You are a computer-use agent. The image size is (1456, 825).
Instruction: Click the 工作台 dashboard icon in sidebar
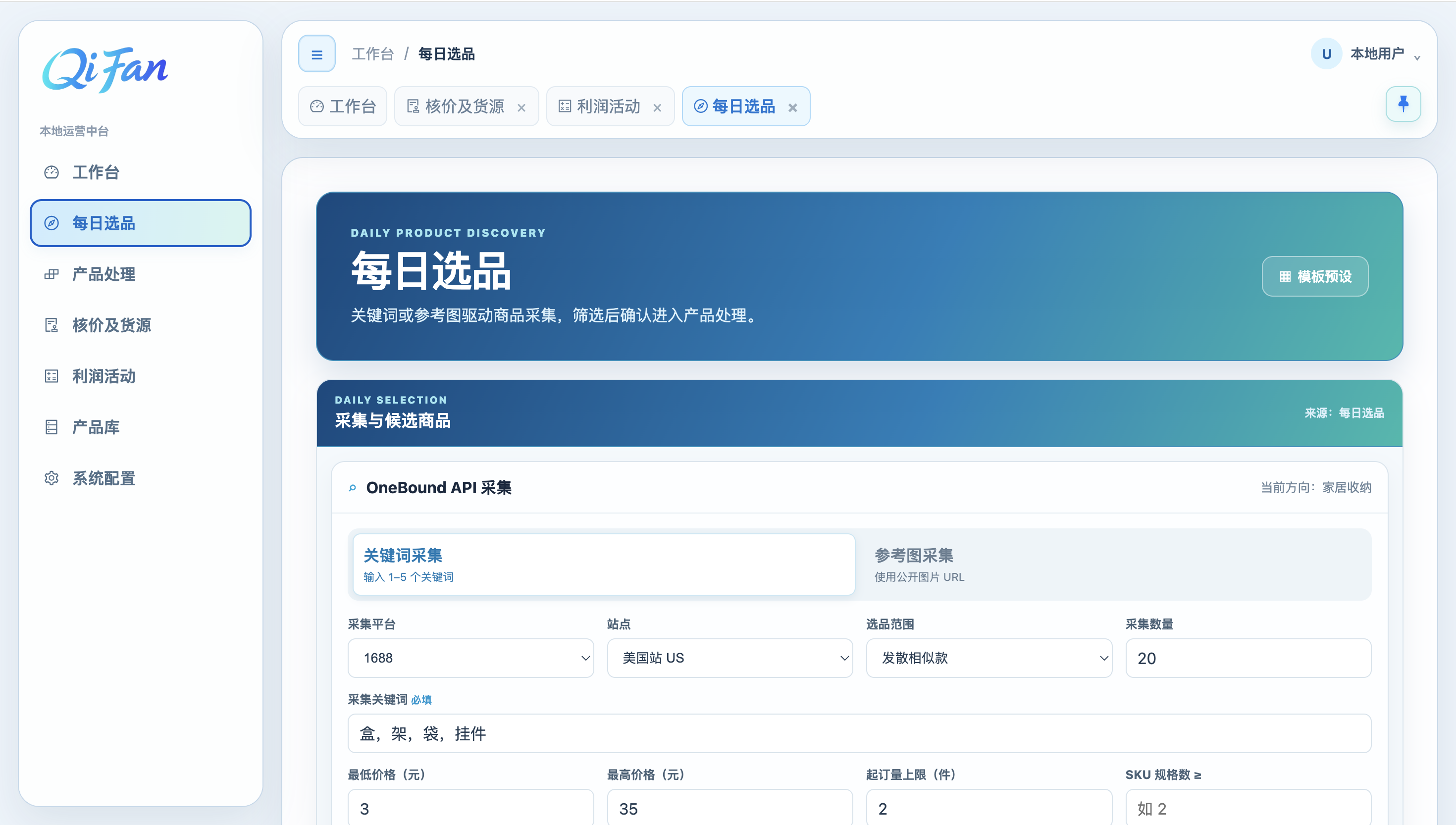(52, 172)
